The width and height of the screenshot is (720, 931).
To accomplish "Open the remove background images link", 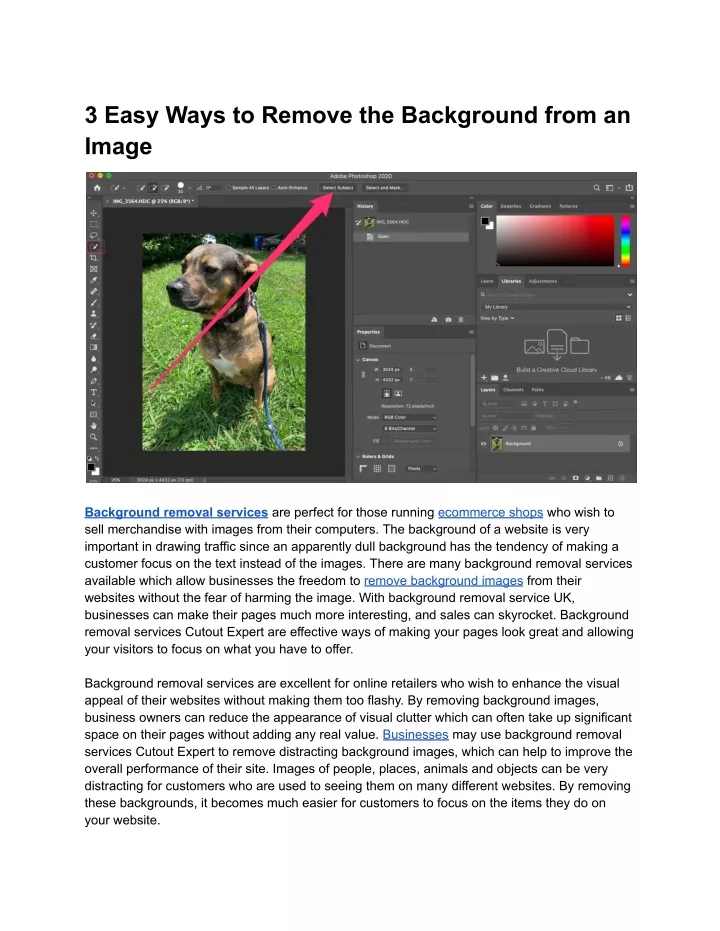I will click(x=443, y=581).
